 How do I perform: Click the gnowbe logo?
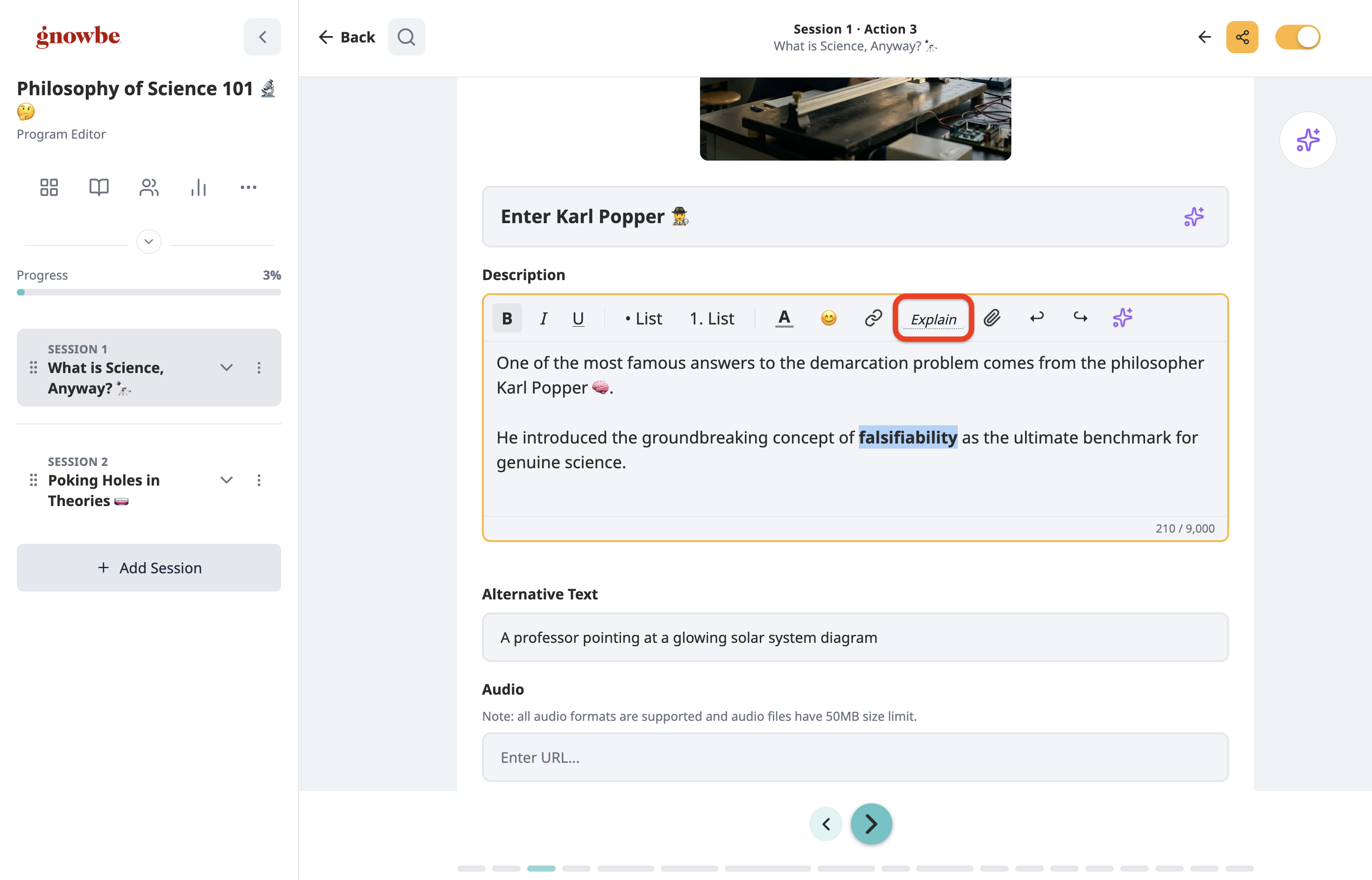click(x=78, y=36)
